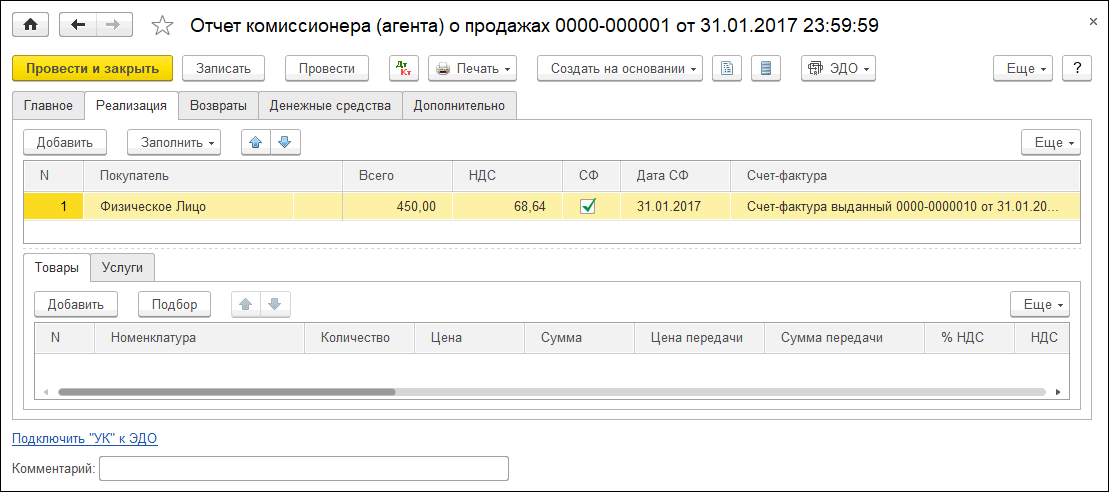Open the Услуги tab
Screen dimensions: 1109x492
coord(122,268)
